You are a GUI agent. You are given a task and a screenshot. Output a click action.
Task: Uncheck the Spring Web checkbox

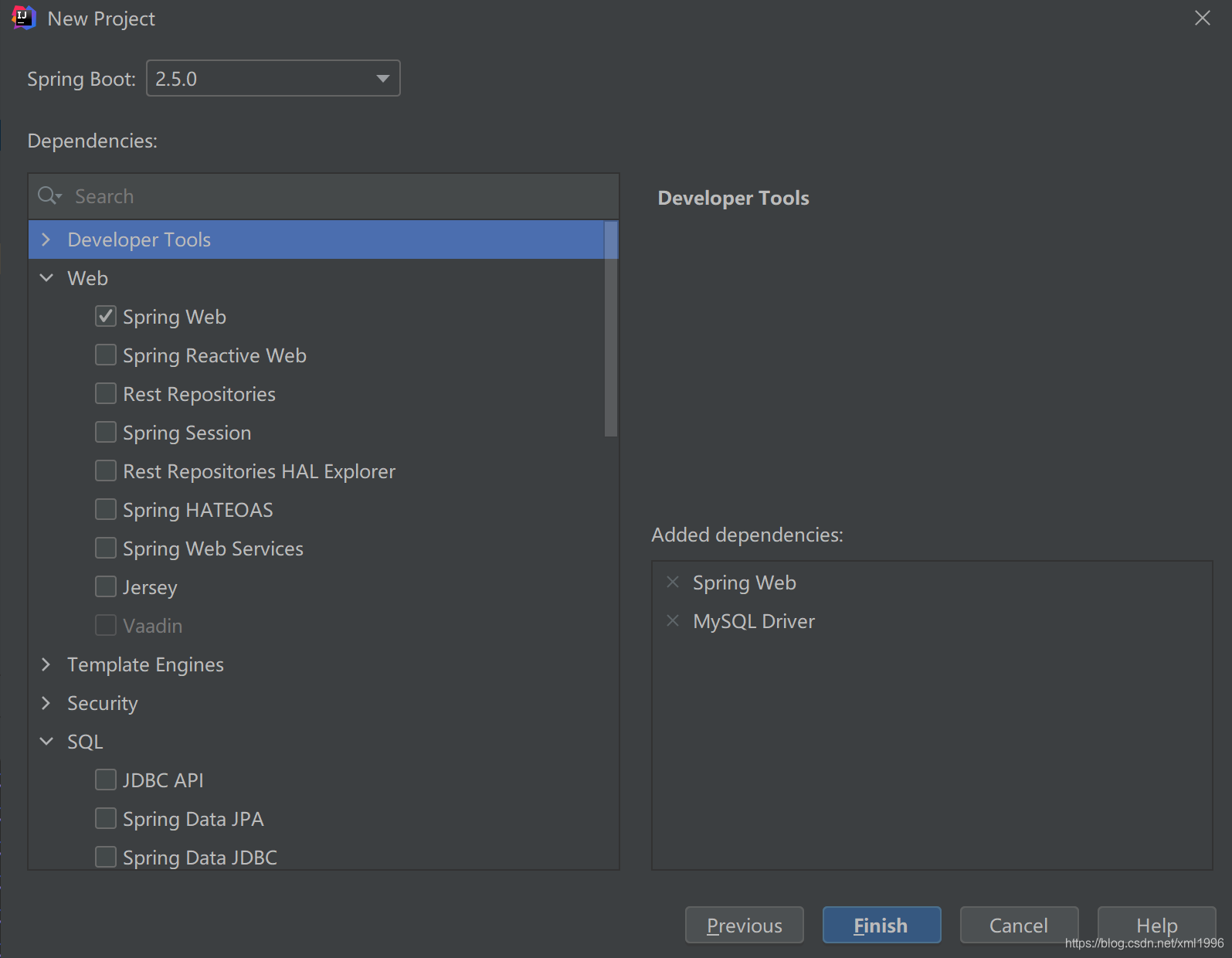(106, 316)
